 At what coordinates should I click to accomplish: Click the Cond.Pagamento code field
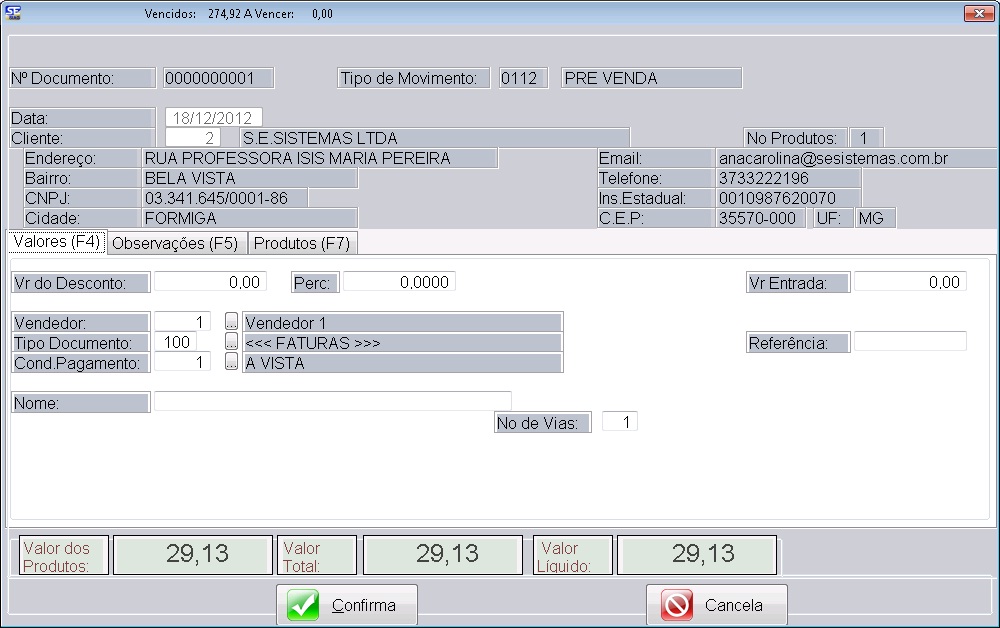[x=182, y=363]
